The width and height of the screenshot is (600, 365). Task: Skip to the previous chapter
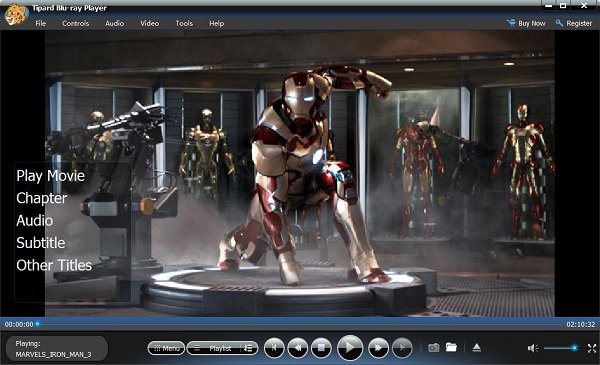pyautogui.click(x=274, y=348)
